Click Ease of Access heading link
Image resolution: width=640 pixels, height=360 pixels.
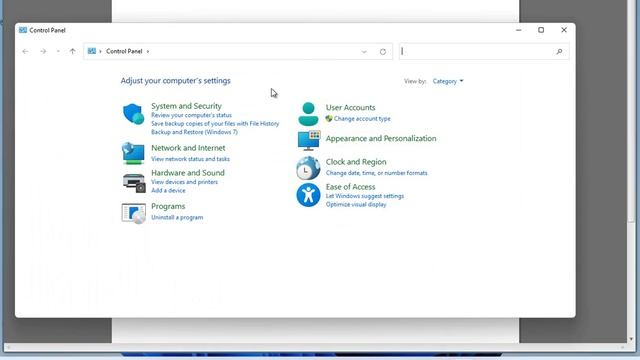coord(350,187)
